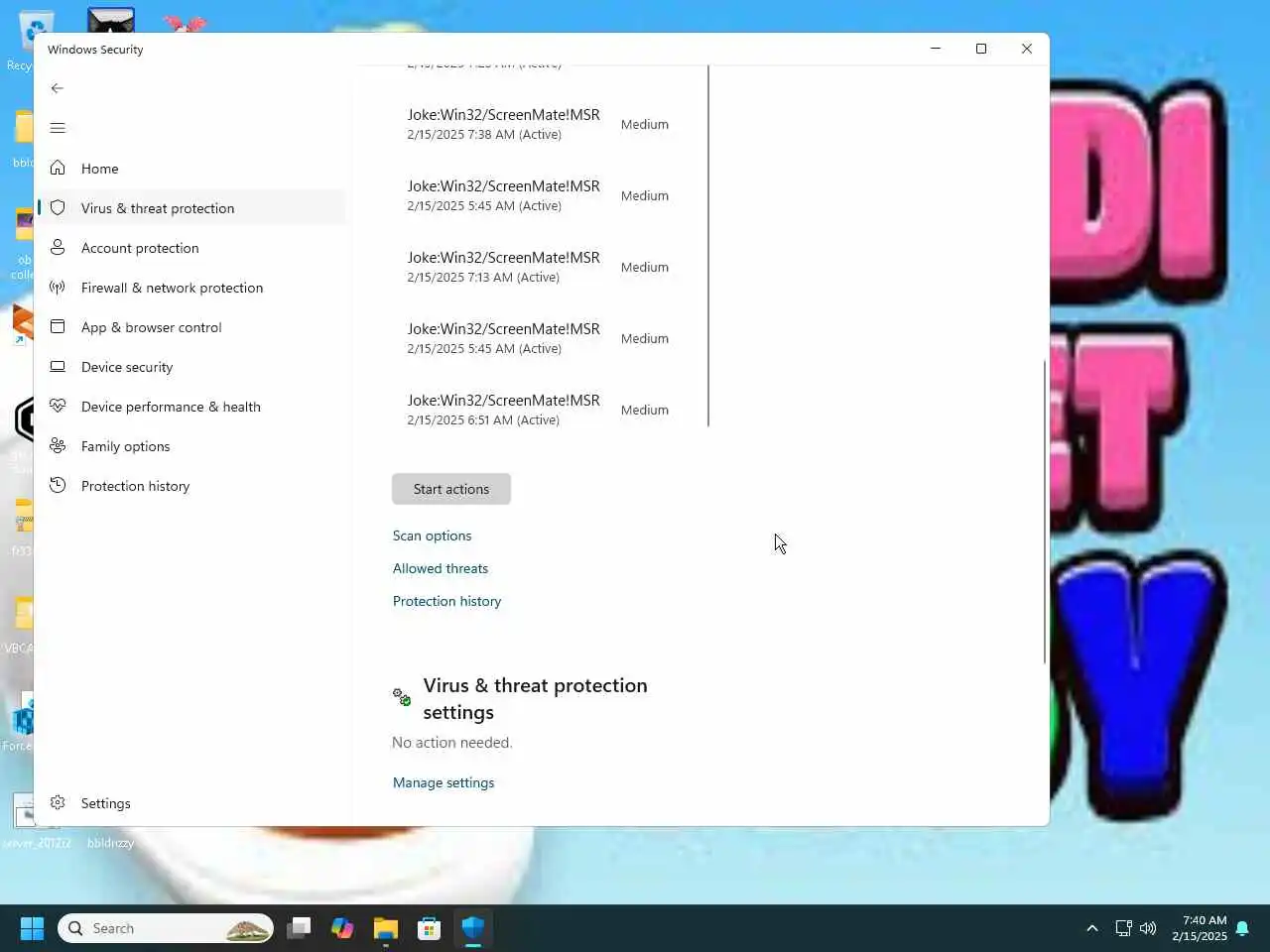The width and height of the screenshot is (1270, 952).
Task: Open File Explorer from the taskbar
Action: tap(386, 928)
